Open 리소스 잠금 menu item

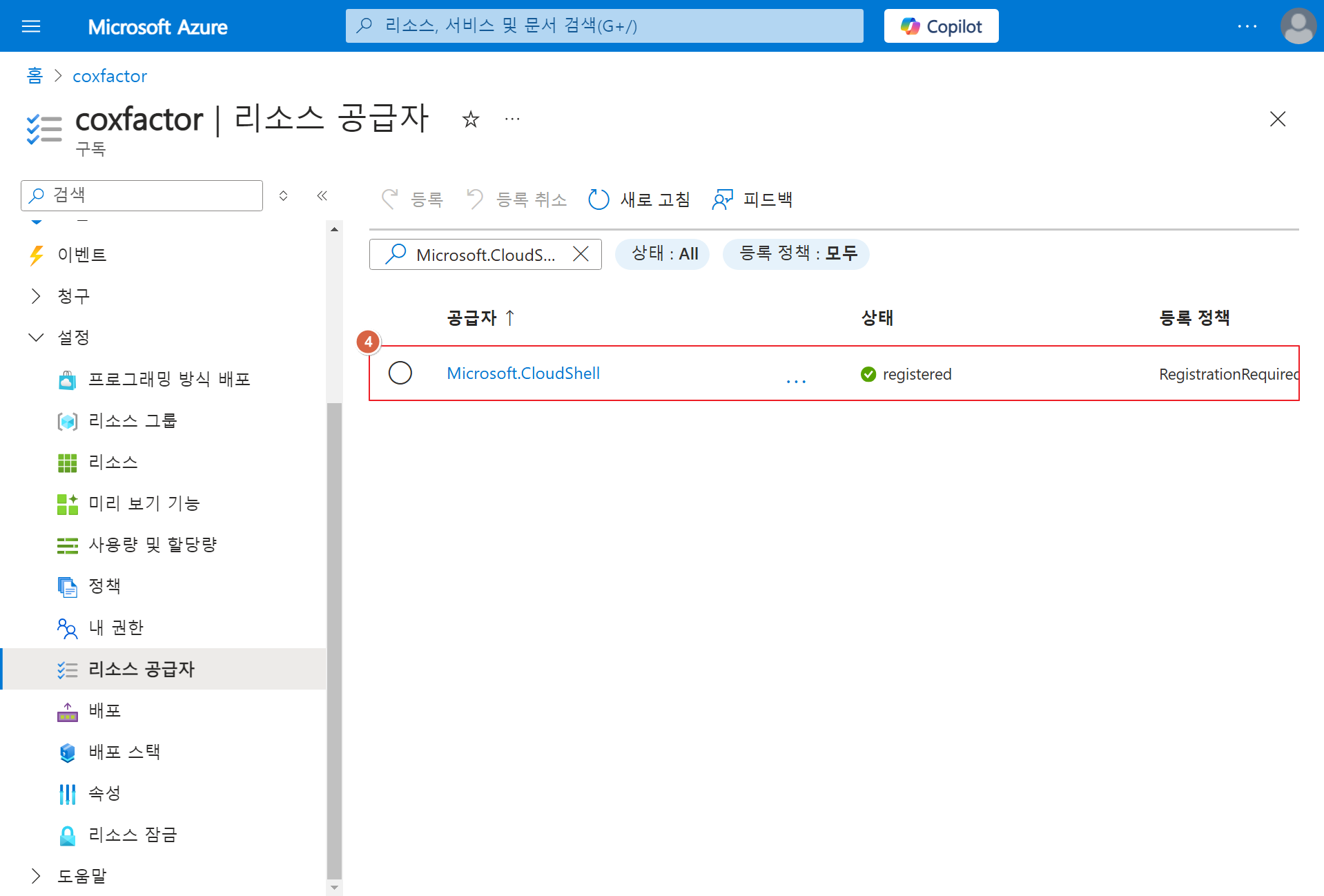click(x=133, y=835)
